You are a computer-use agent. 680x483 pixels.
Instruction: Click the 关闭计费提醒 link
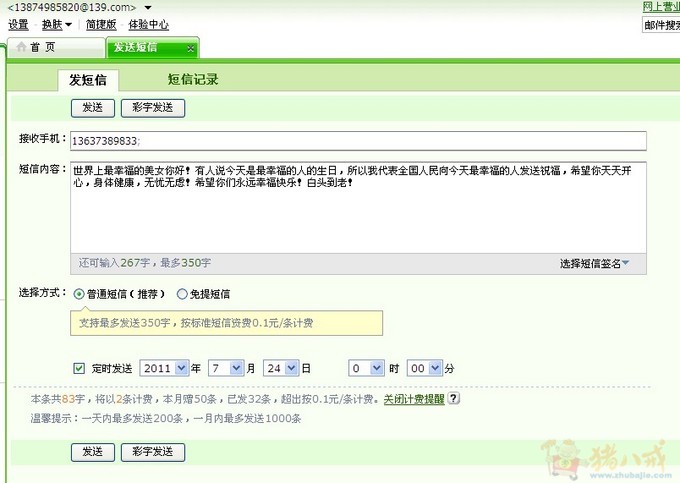414,399
